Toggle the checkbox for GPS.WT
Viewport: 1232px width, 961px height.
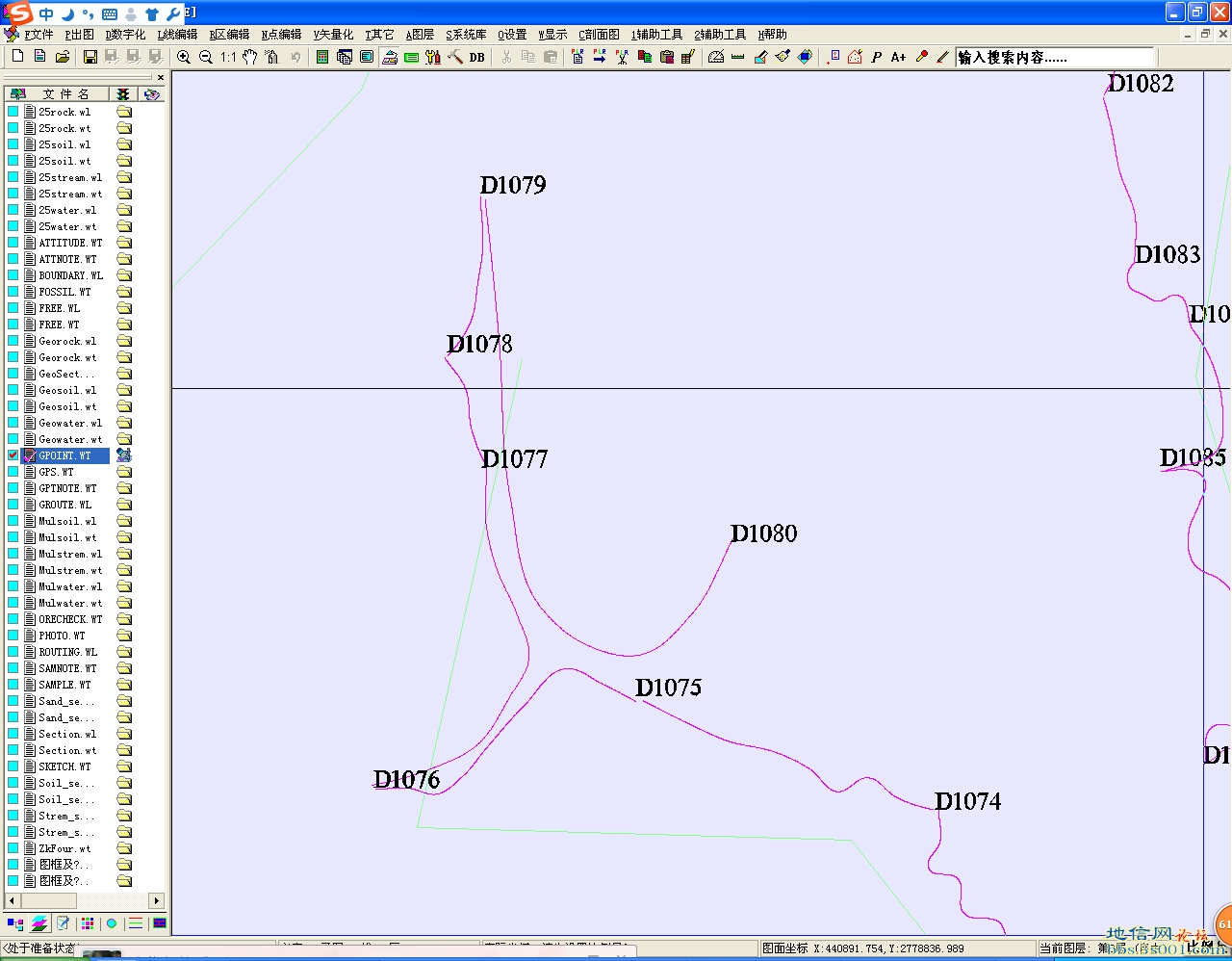tap(13, 472)
